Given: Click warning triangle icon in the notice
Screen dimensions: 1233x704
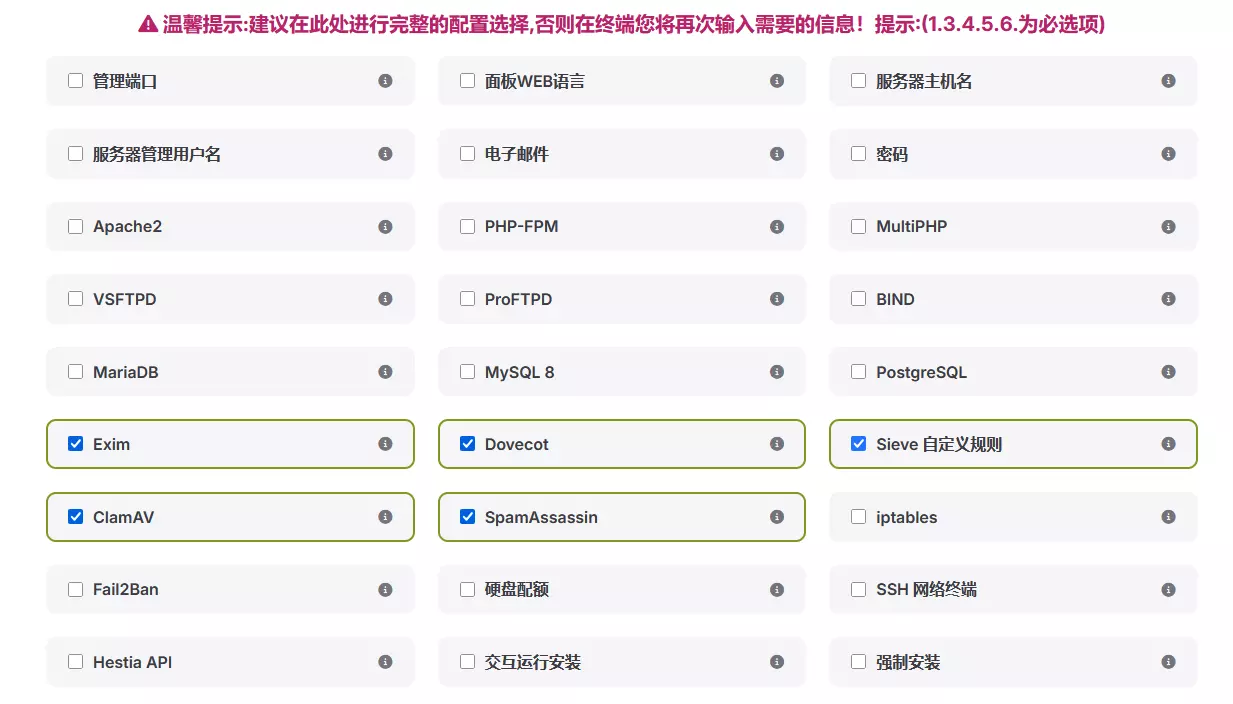Looking at the screenshot, I should point(148,25).
